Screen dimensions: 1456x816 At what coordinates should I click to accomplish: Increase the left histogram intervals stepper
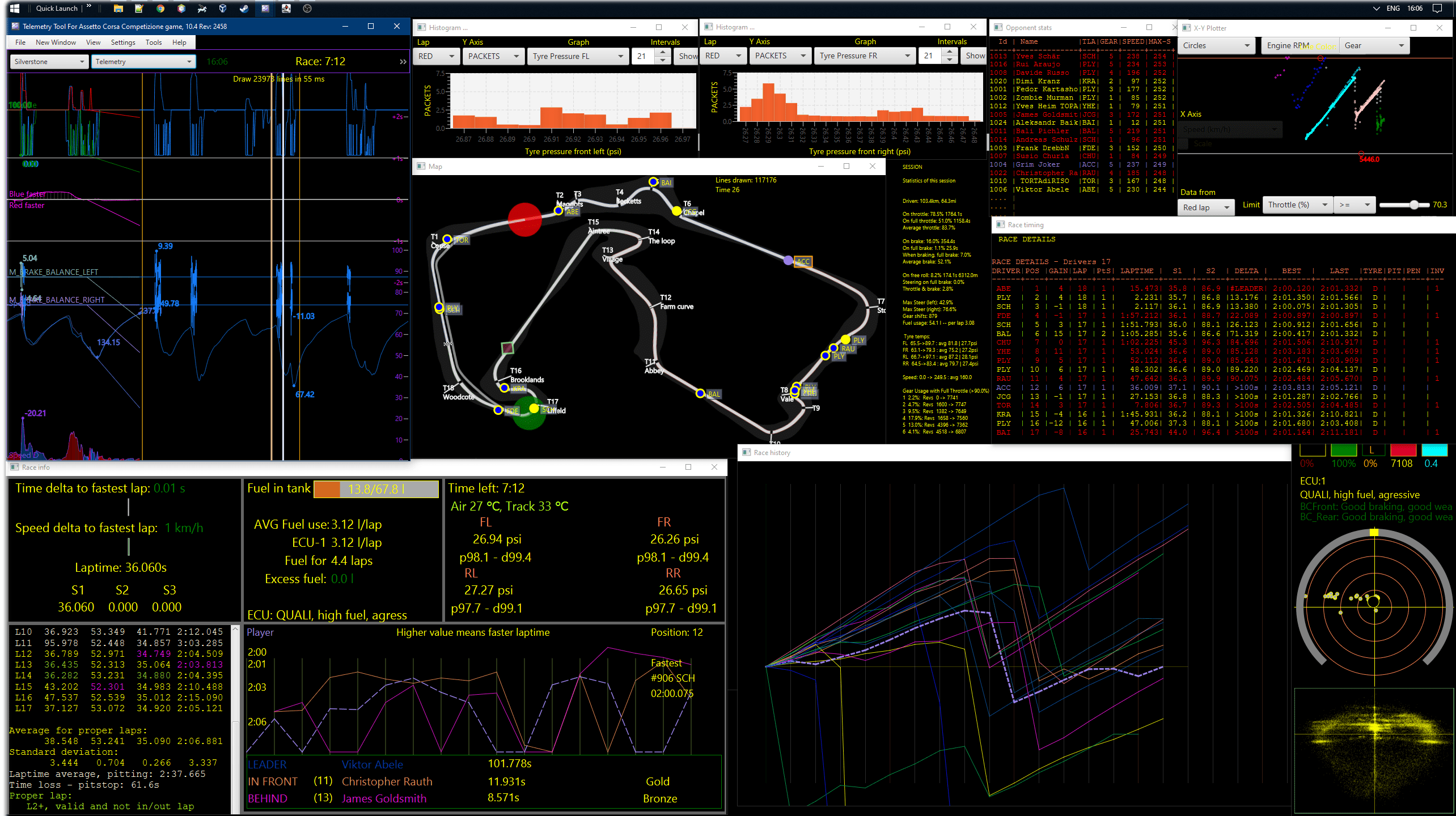coord(662,52)
